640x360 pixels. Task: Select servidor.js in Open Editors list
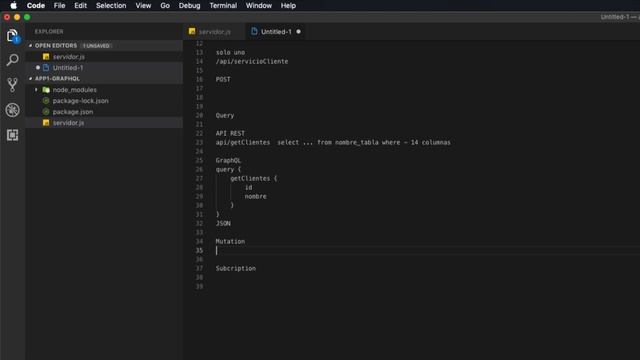104,57
